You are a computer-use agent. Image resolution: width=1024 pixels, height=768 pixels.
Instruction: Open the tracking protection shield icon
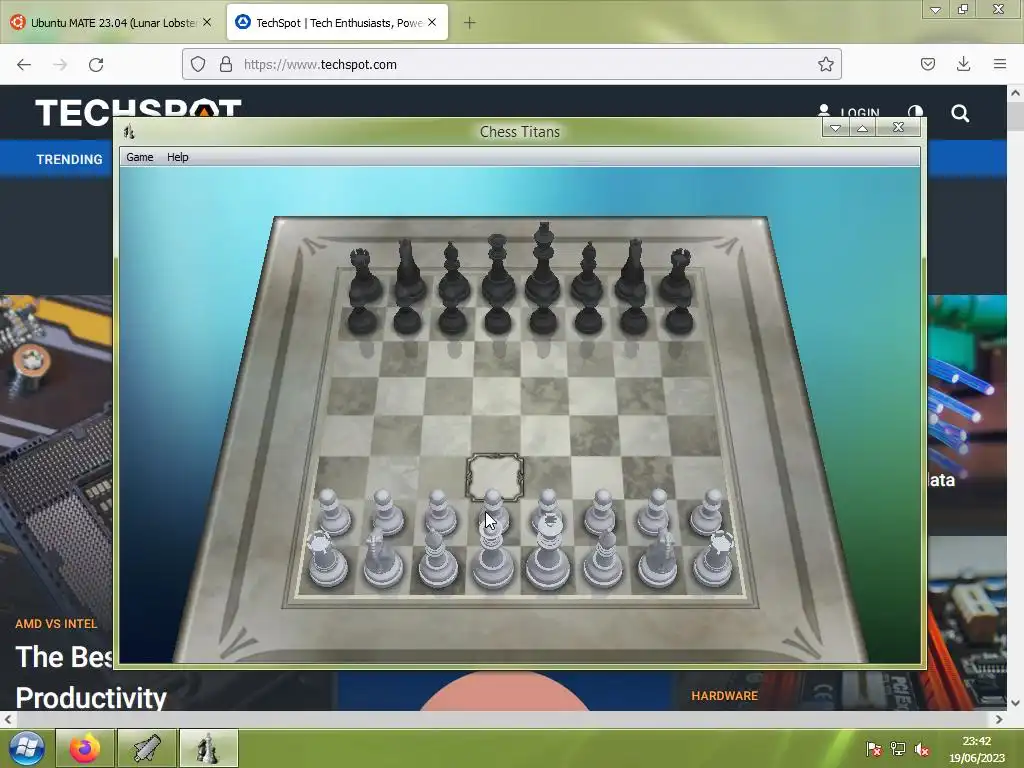(198, 64)
